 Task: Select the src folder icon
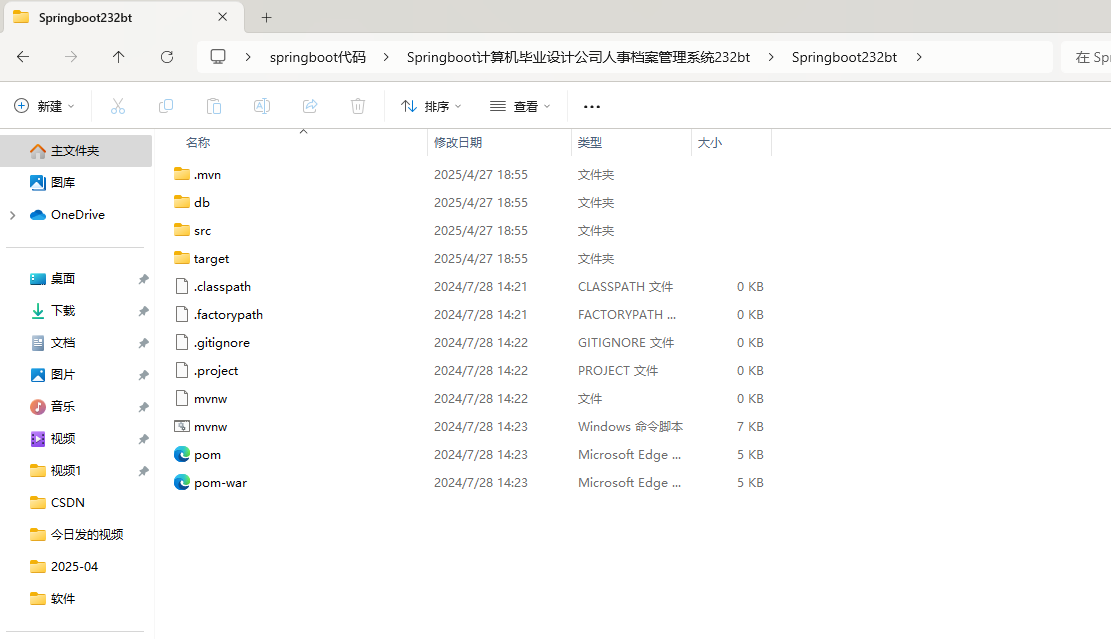coord(182,230)
